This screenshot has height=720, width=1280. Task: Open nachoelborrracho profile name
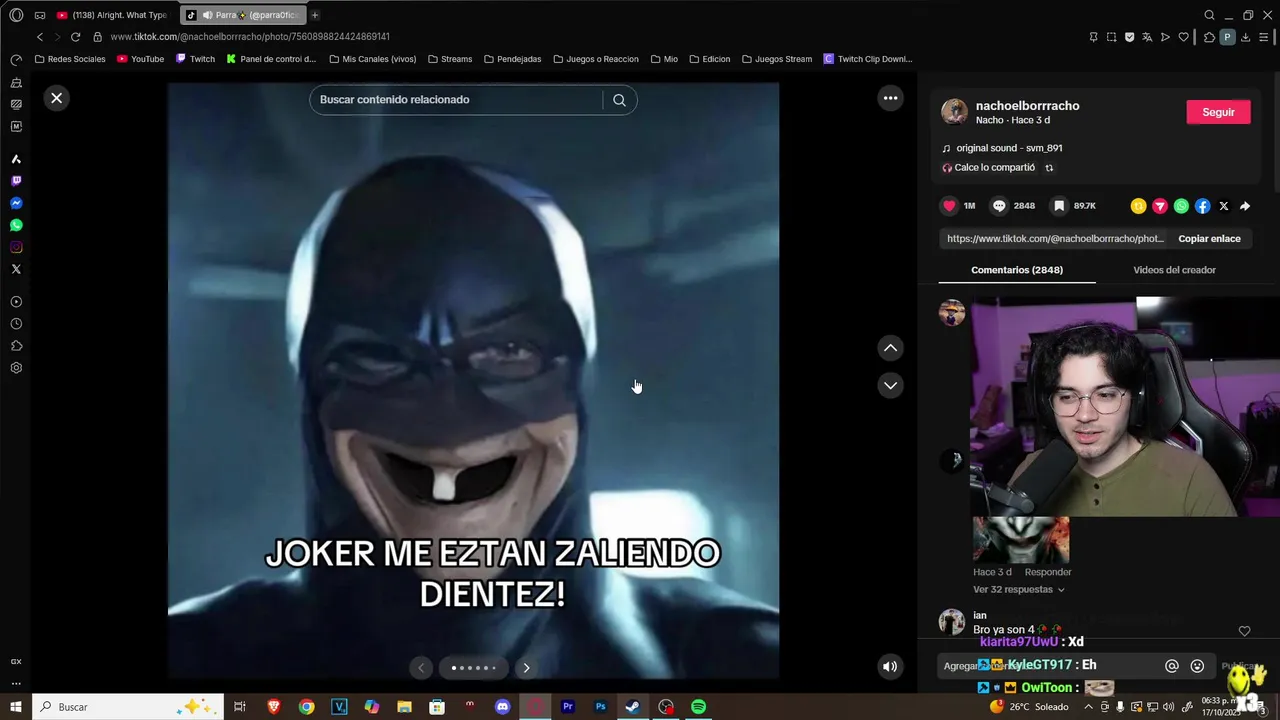[x=1027, y=106]
